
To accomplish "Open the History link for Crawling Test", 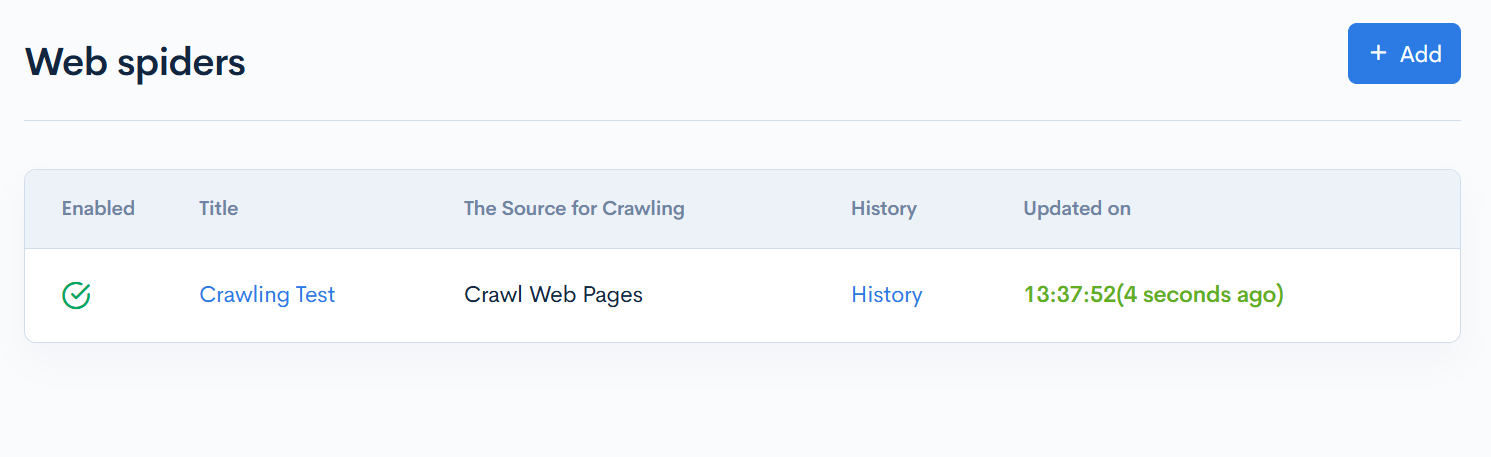I will pos(886,295).
